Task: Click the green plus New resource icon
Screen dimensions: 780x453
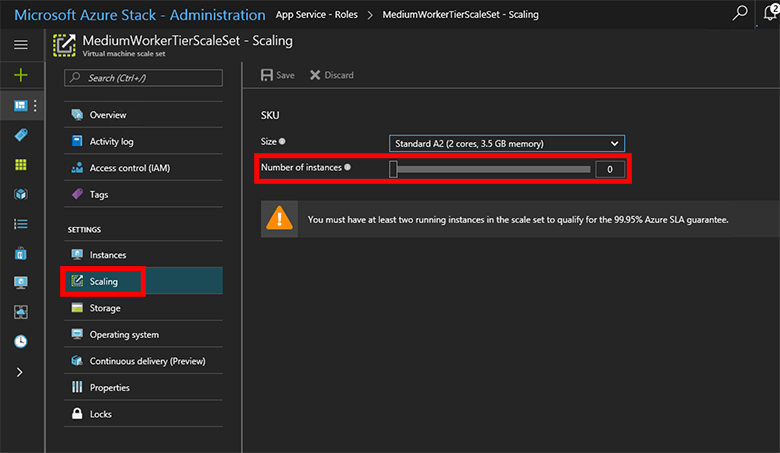Action: point(21,75)
